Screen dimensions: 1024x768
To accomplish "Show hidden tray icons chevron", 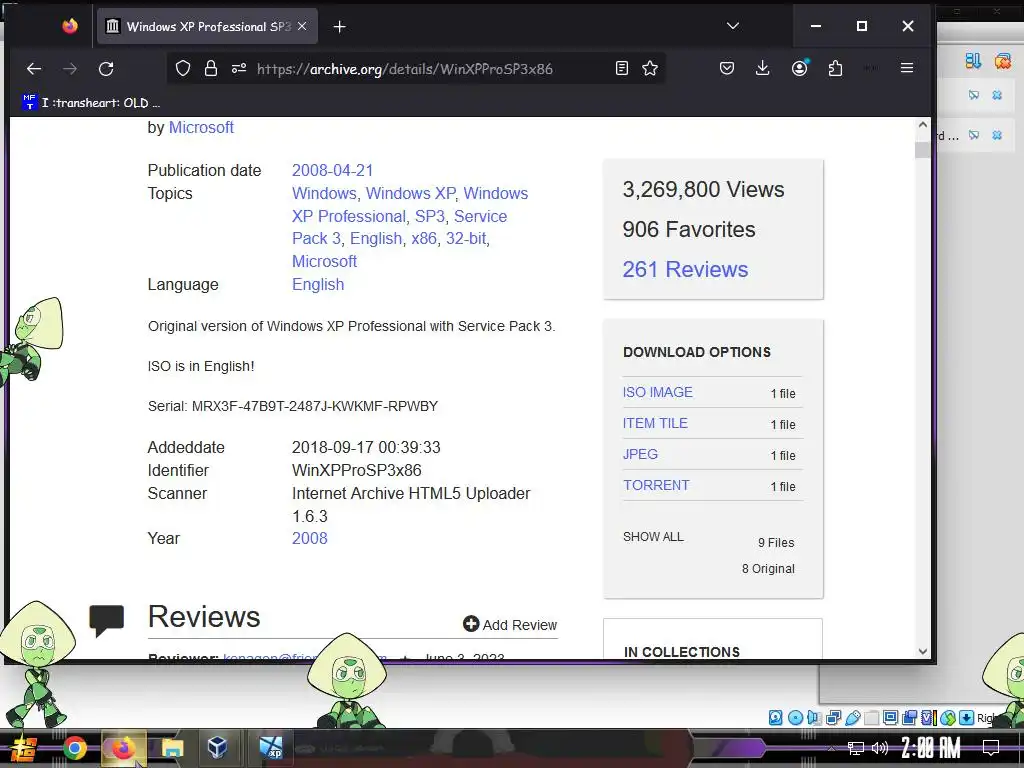I will (831, 748).
